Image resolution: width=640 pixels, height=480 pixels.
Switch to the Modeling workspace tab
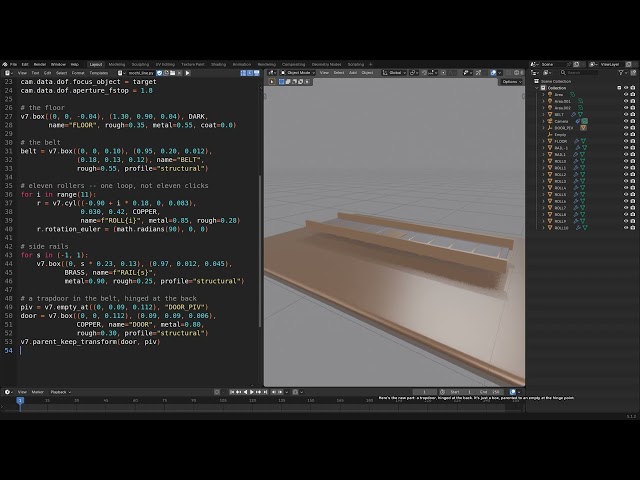point(117,64)
